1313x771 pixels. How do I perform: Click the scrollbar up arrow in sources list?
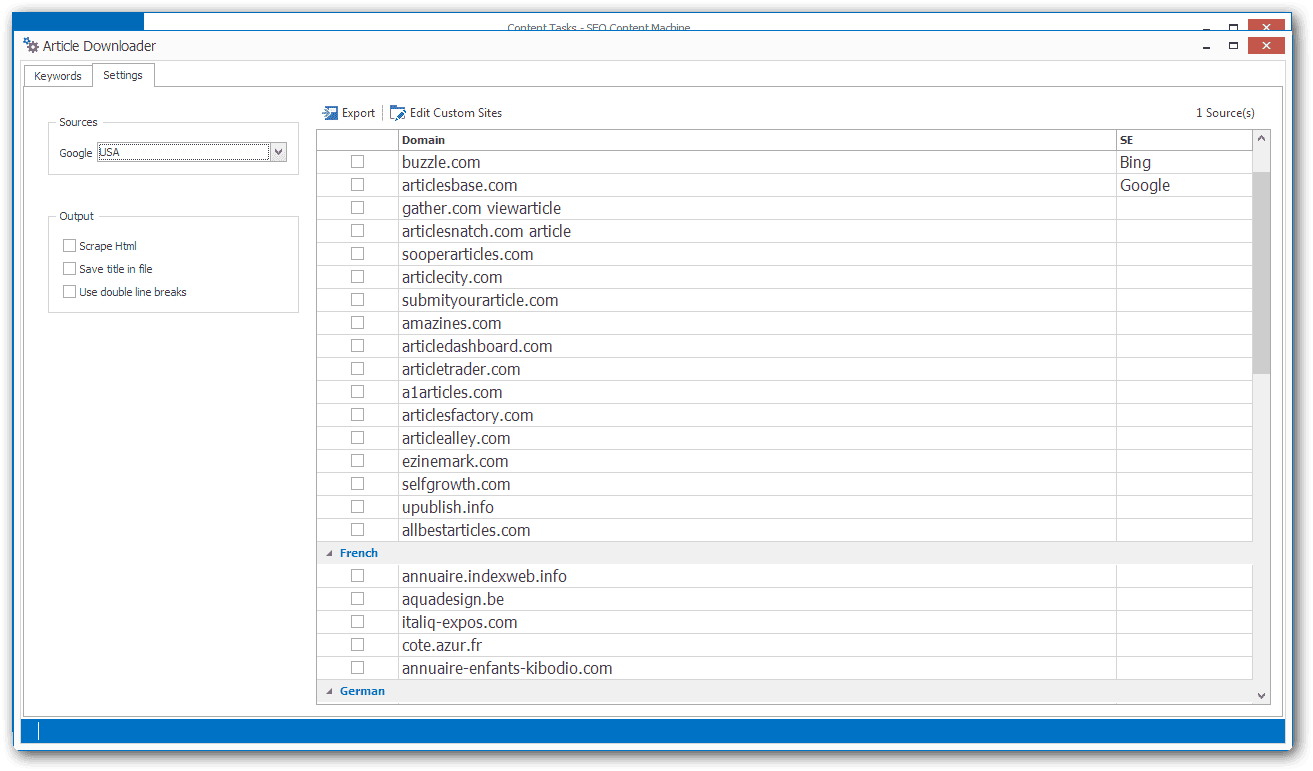[1261, 139]
